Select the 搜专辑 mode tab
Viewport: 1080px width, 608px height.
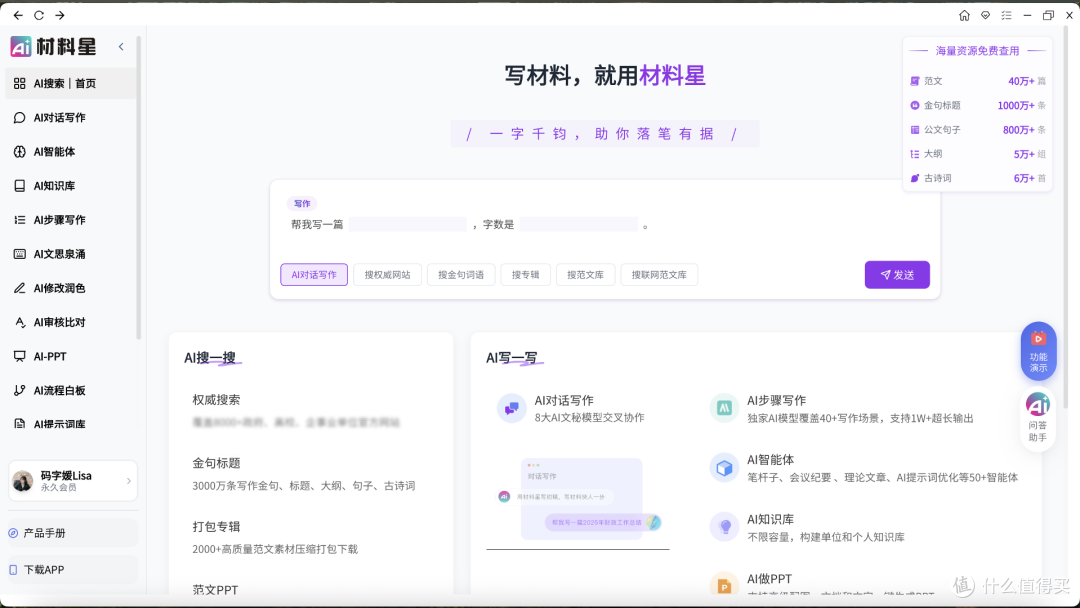(x=526, y=275)
